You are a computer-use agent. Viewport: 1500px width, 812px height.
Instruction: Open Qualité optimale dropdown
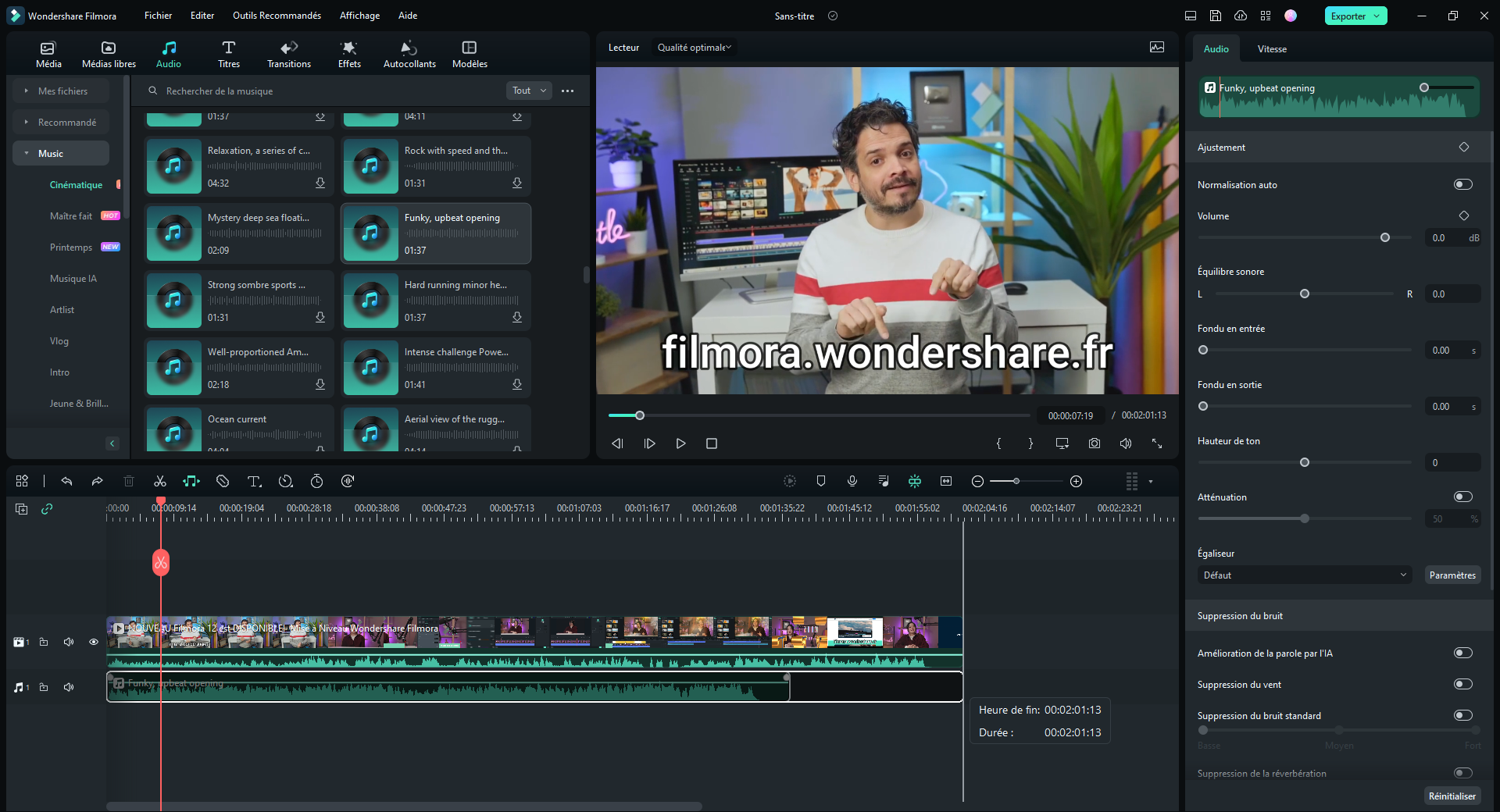[x=694, y=48]
